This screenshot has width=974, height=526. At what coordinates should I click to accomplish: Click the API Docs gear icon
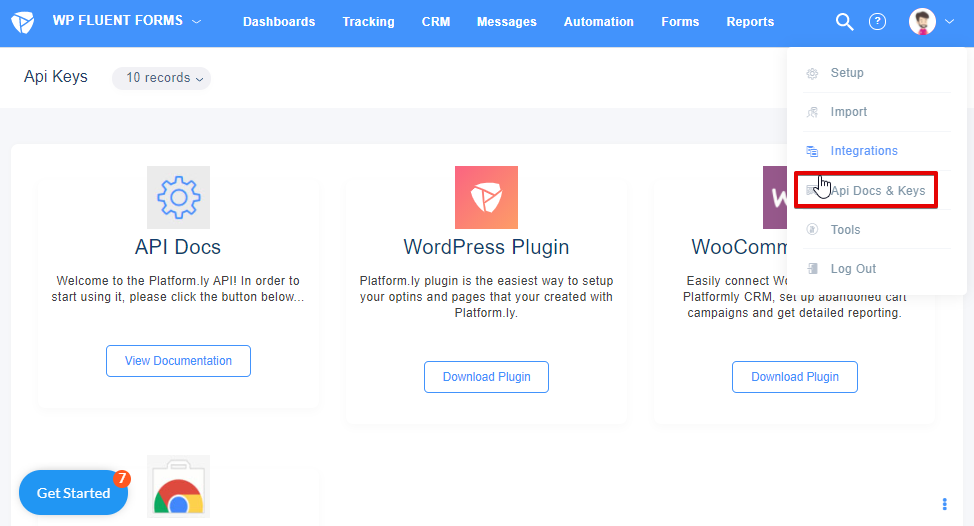[x=178, y=197]
